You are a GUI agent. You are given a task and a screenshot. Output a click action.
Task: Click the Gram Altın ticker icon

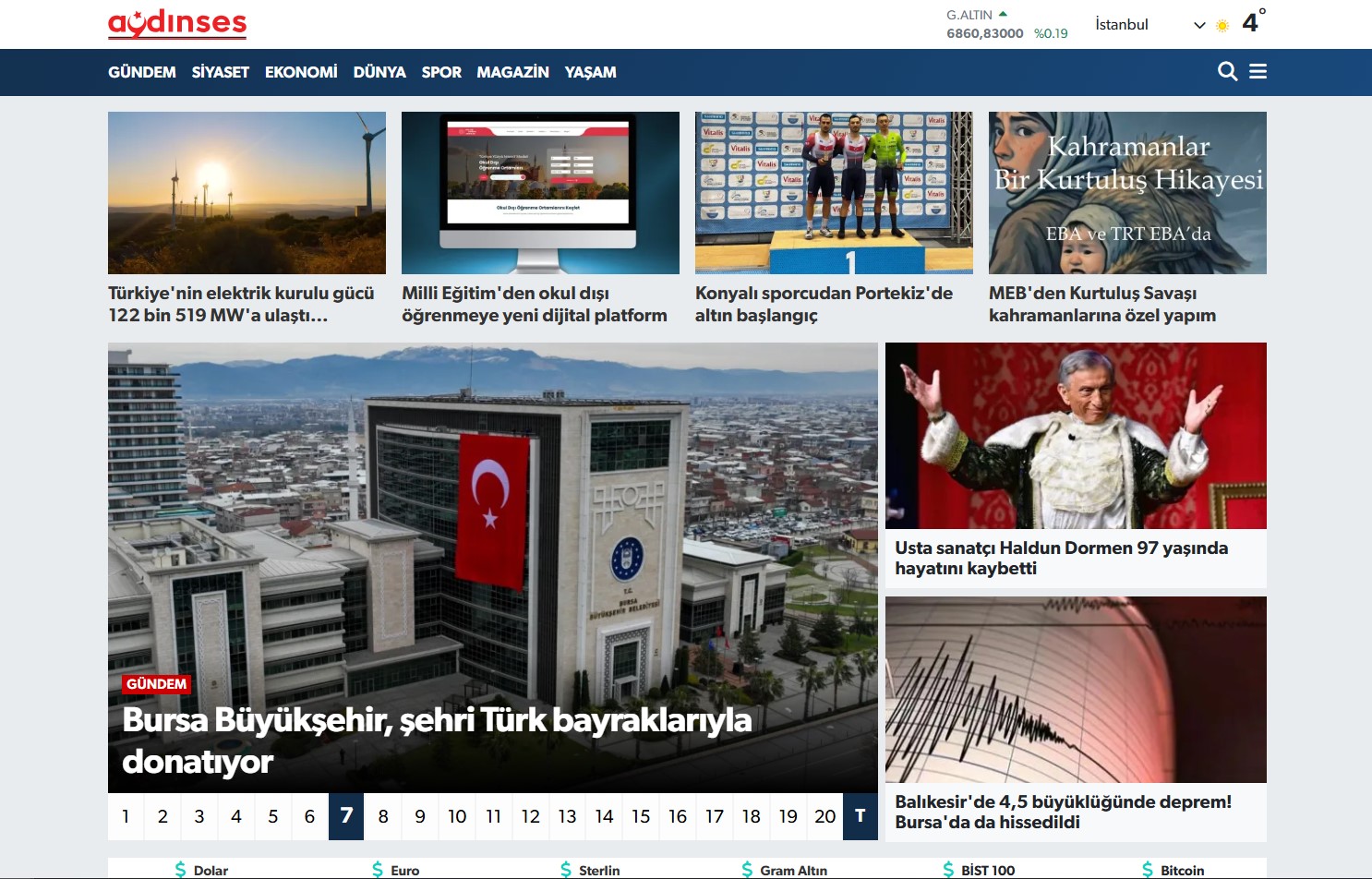(747, 870)
